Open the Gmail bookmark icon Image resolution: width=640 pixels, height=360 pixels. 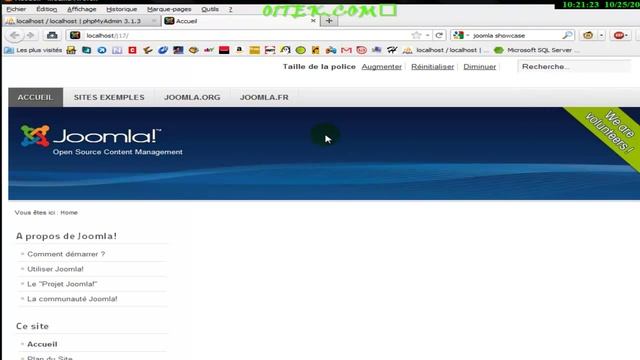click(346, 50)
